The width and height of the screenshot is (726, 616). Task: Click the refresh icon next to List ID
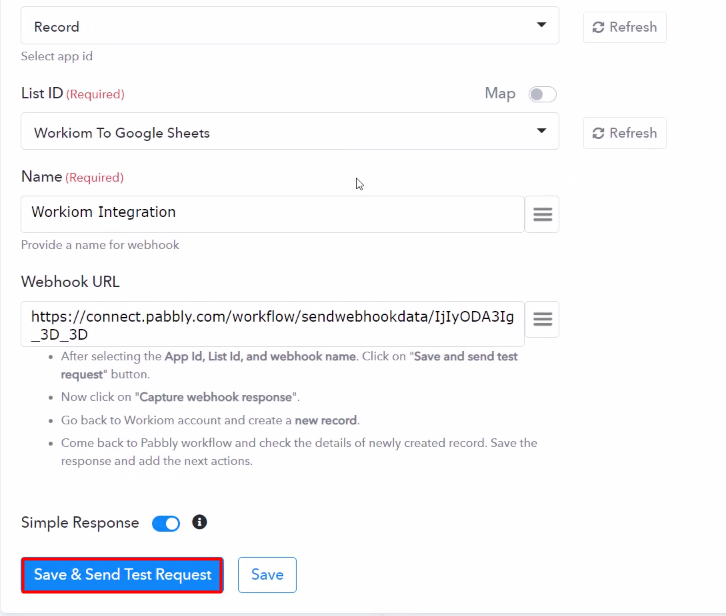click(x=598, y=133)
